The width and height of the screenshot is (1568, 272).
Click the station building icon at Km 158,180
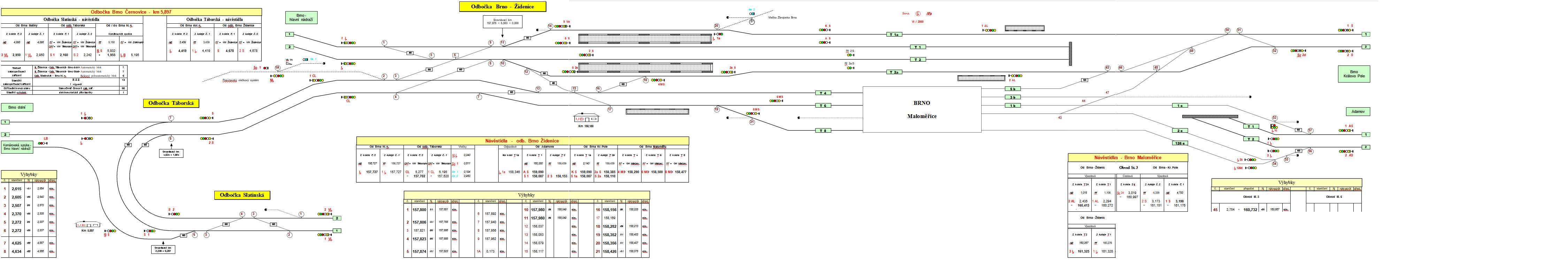point(586,119)
